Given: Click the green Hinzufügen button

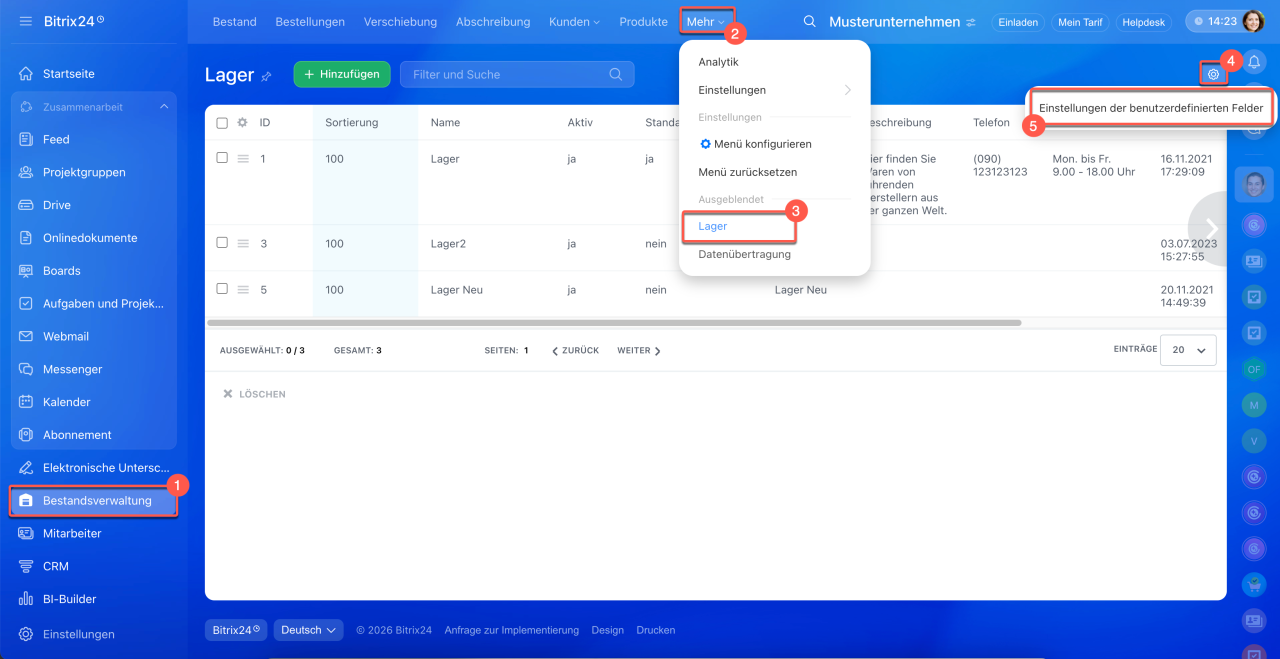Looking at the screenshot, I should tap(341, 74).
